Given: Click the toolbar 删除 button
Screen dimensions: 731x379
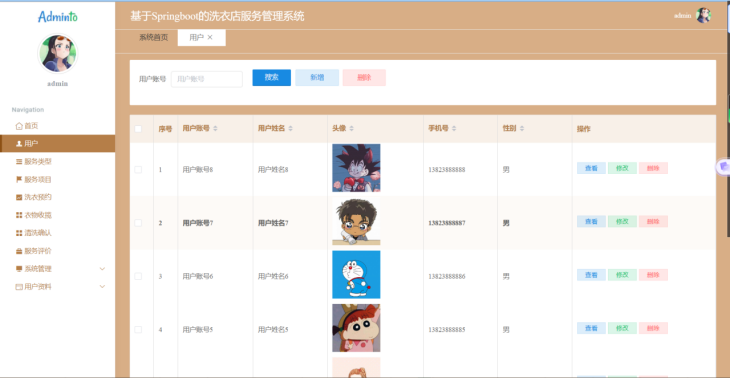Looking at the screenshot, I should tap(364, 77).
